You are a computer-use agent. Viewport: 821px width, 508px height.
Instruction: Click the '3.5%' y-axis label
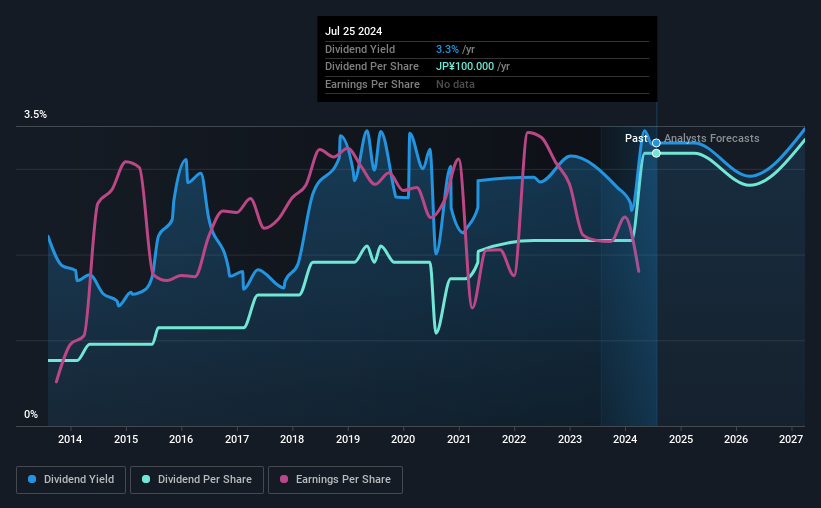(x=35, y=115)
